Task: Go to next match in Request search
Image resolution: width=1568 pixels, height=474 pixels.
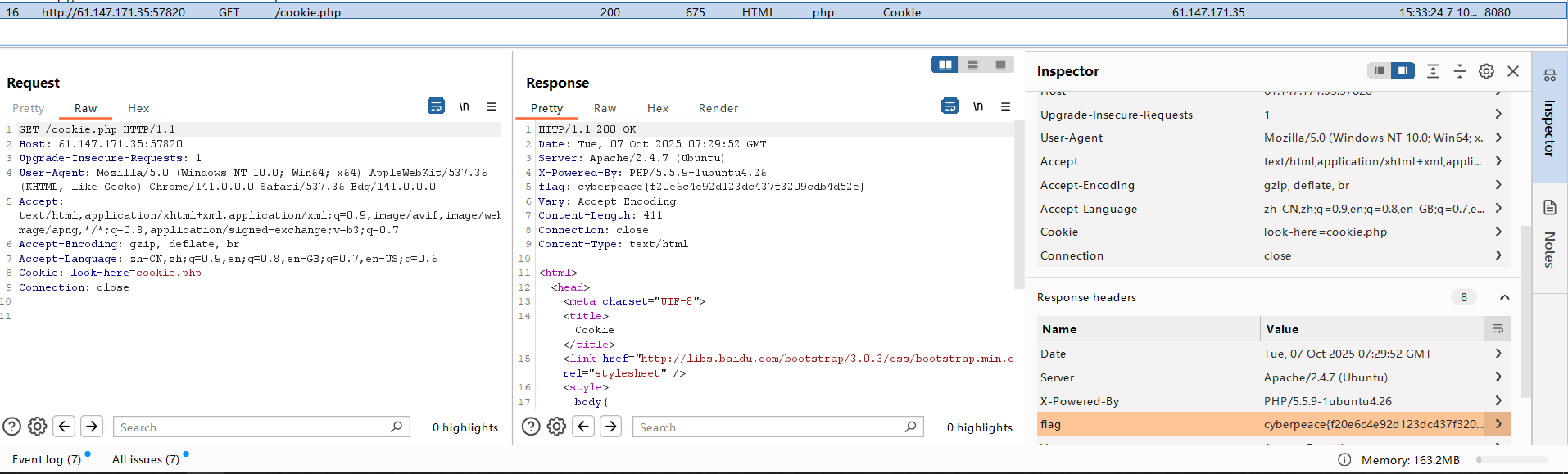Action: tap(92, 427)
